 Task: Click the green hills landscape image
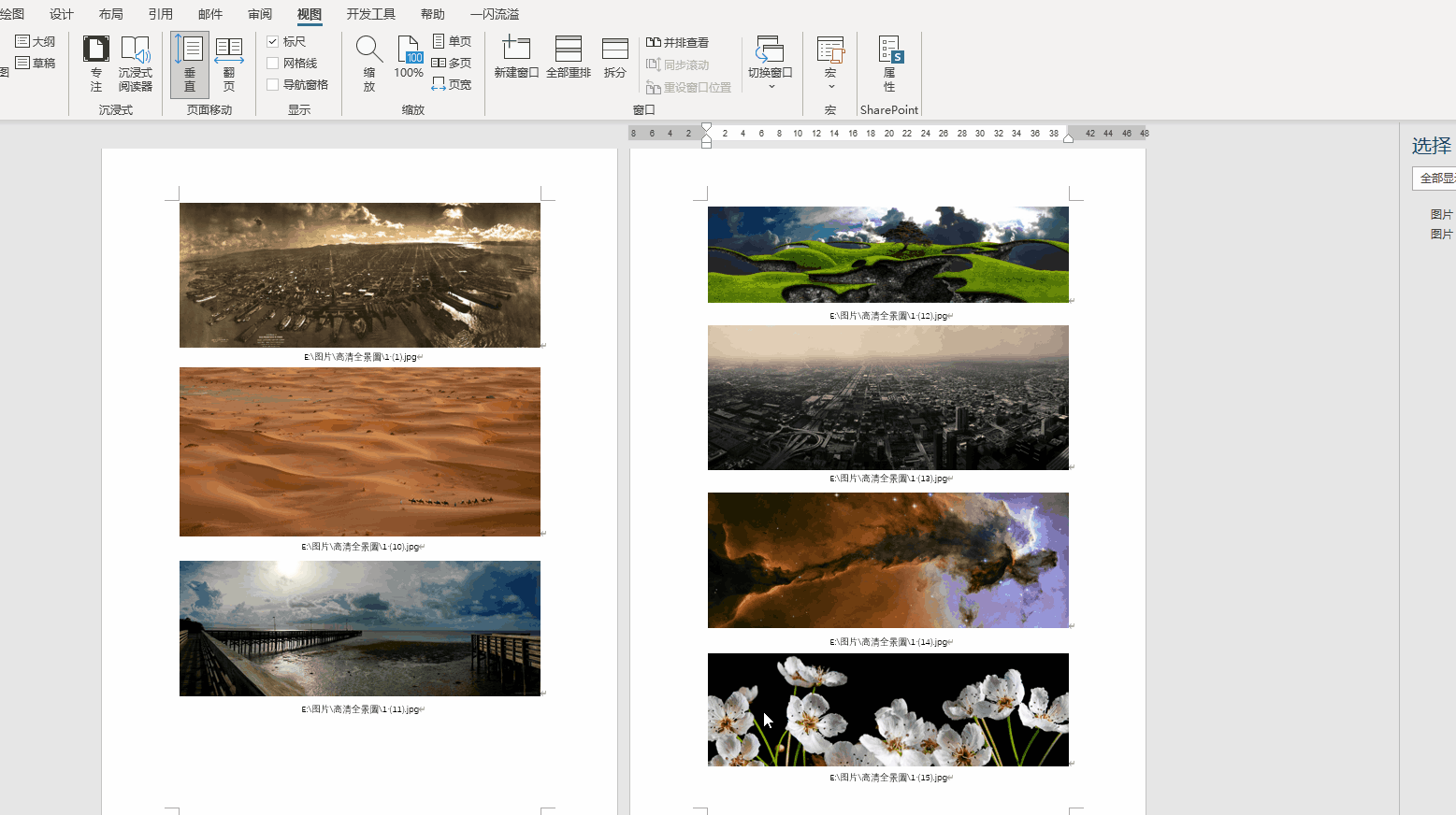[888, 254]
